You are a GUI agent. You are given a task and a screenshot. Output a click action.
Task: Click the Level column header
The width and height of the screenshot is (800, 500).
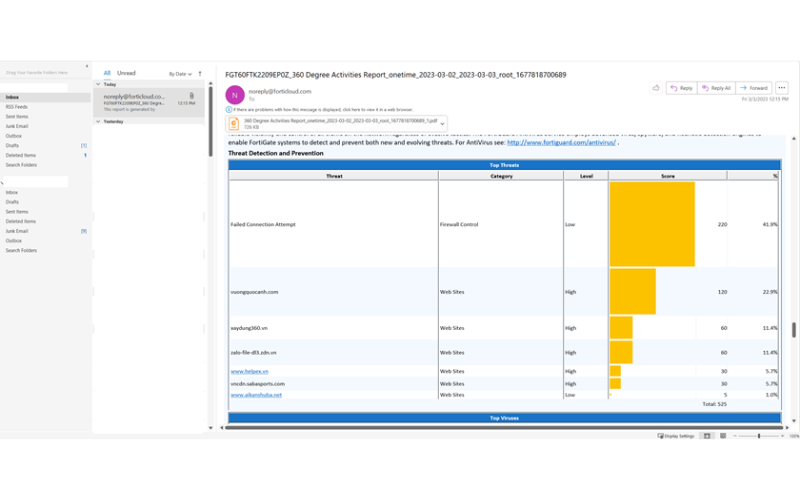(586, 176)
